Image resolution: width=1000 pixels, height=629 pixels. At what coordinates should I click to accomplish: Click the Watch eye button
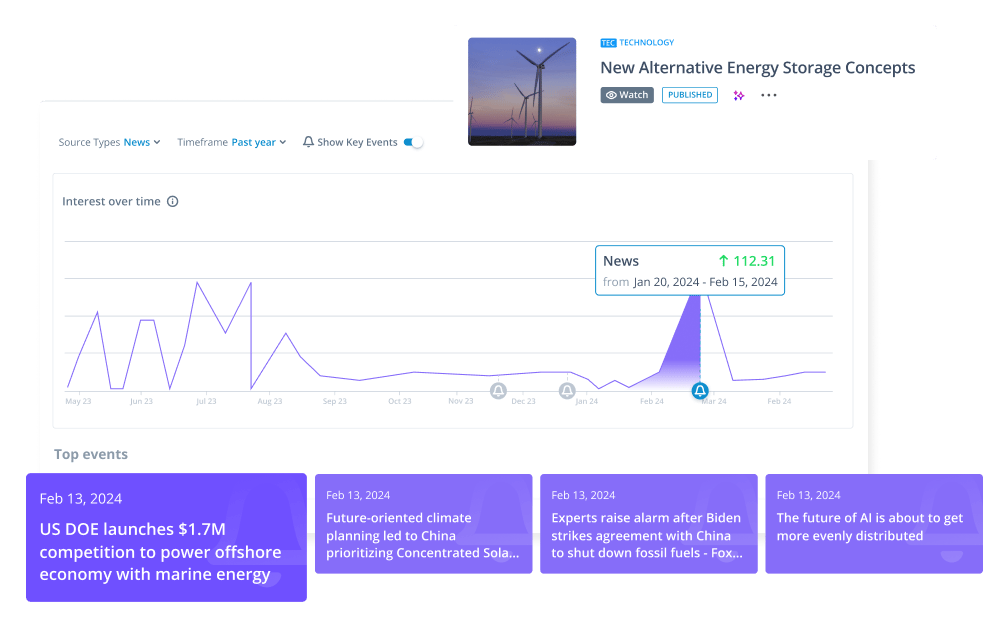(x=627, y=95)
